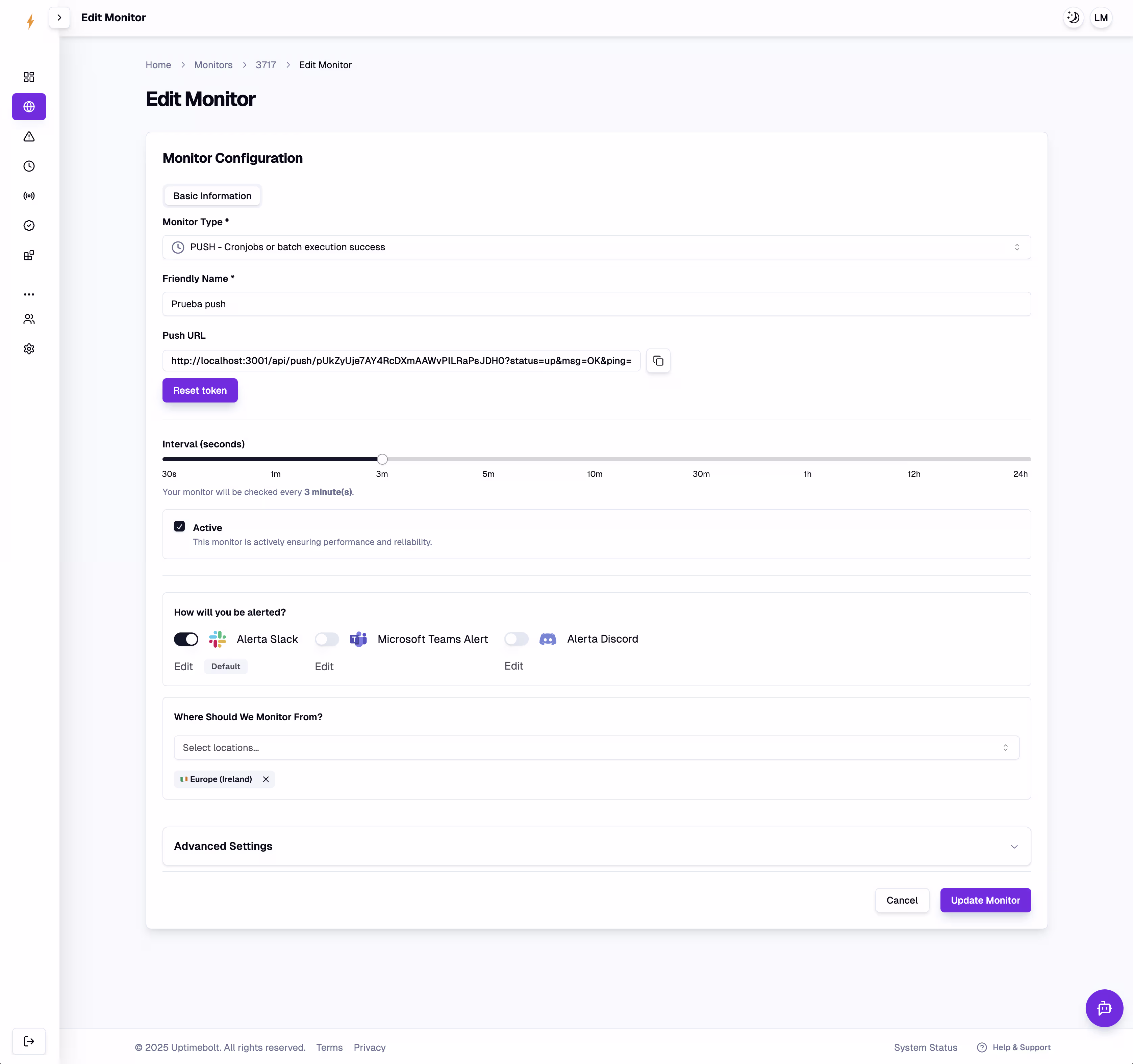Click the Reset token button
1133x1064 pixels.
pyautogui.click(x=199, y=390)
